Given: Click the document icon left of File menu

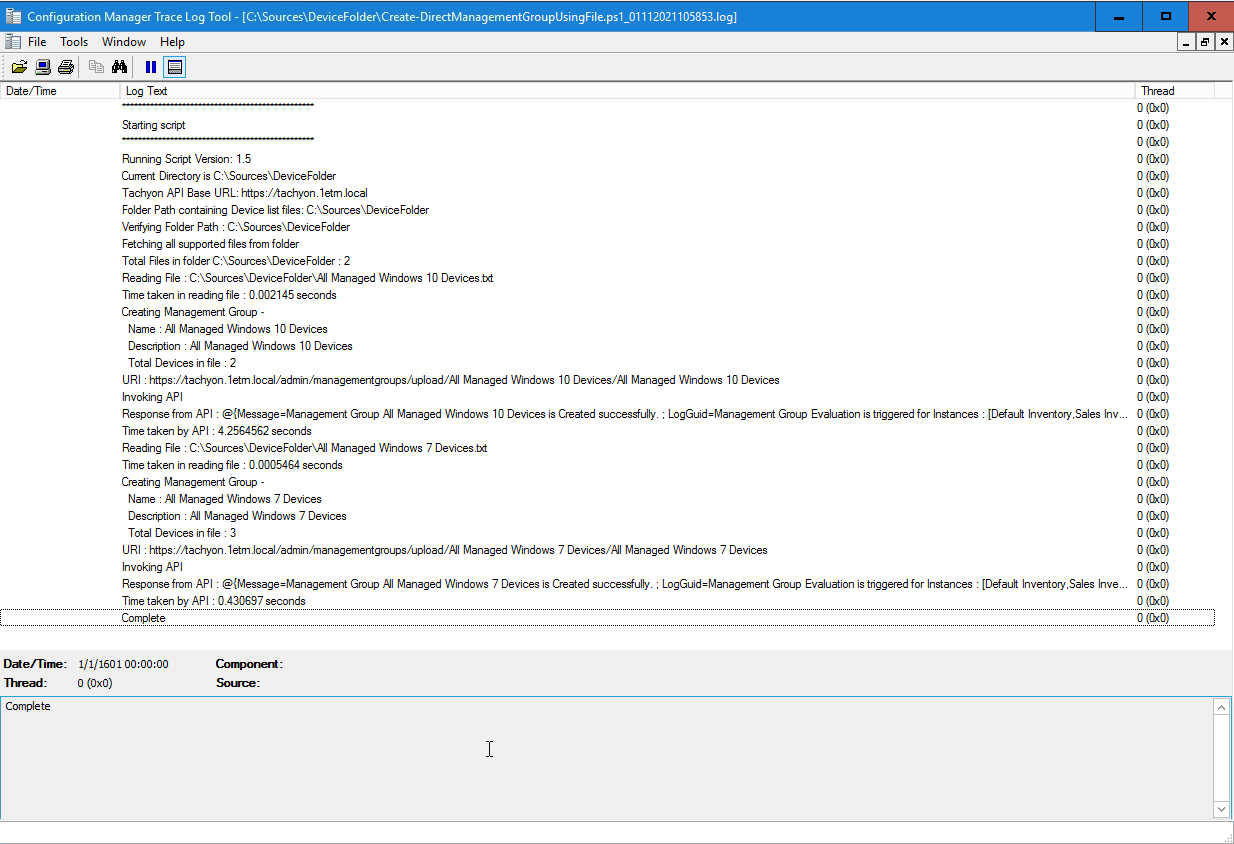Looking at the screenshot, I should [12, 42].
